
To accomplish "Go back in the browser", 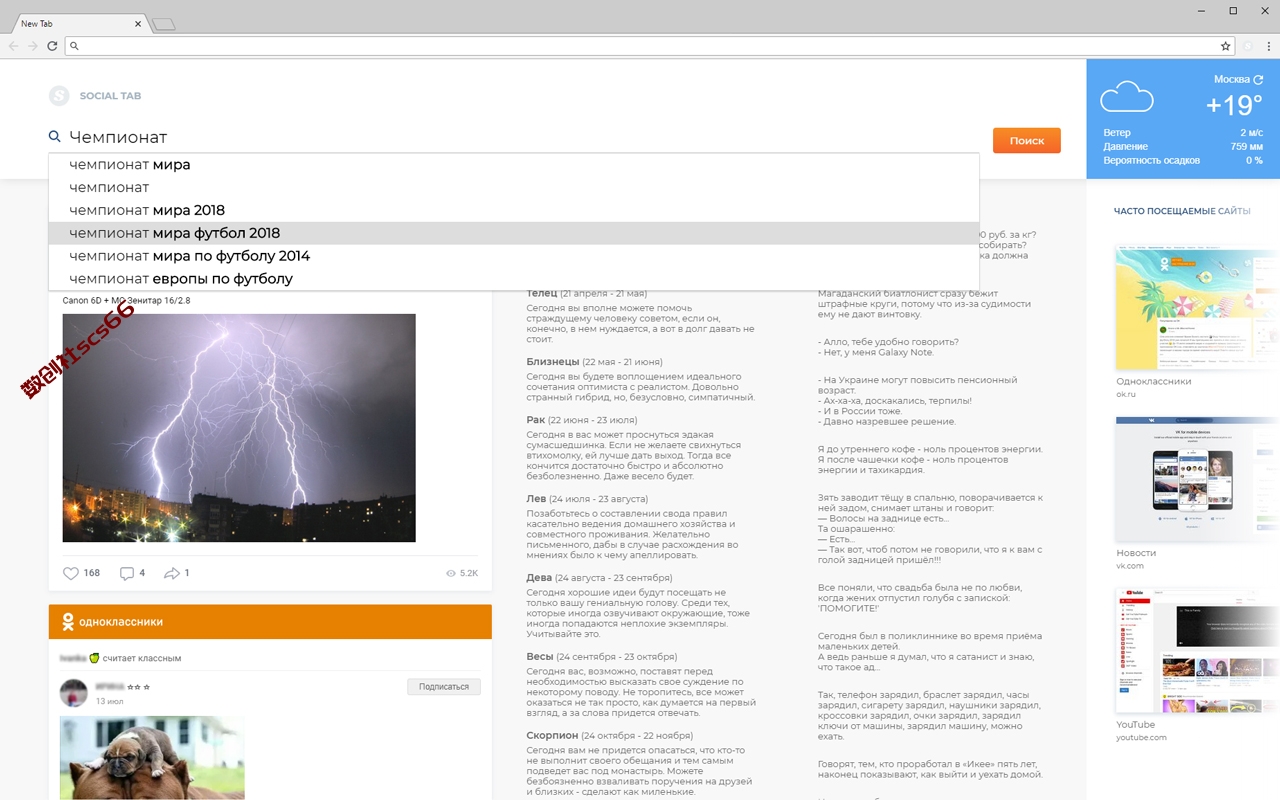I will pos(13,46).
